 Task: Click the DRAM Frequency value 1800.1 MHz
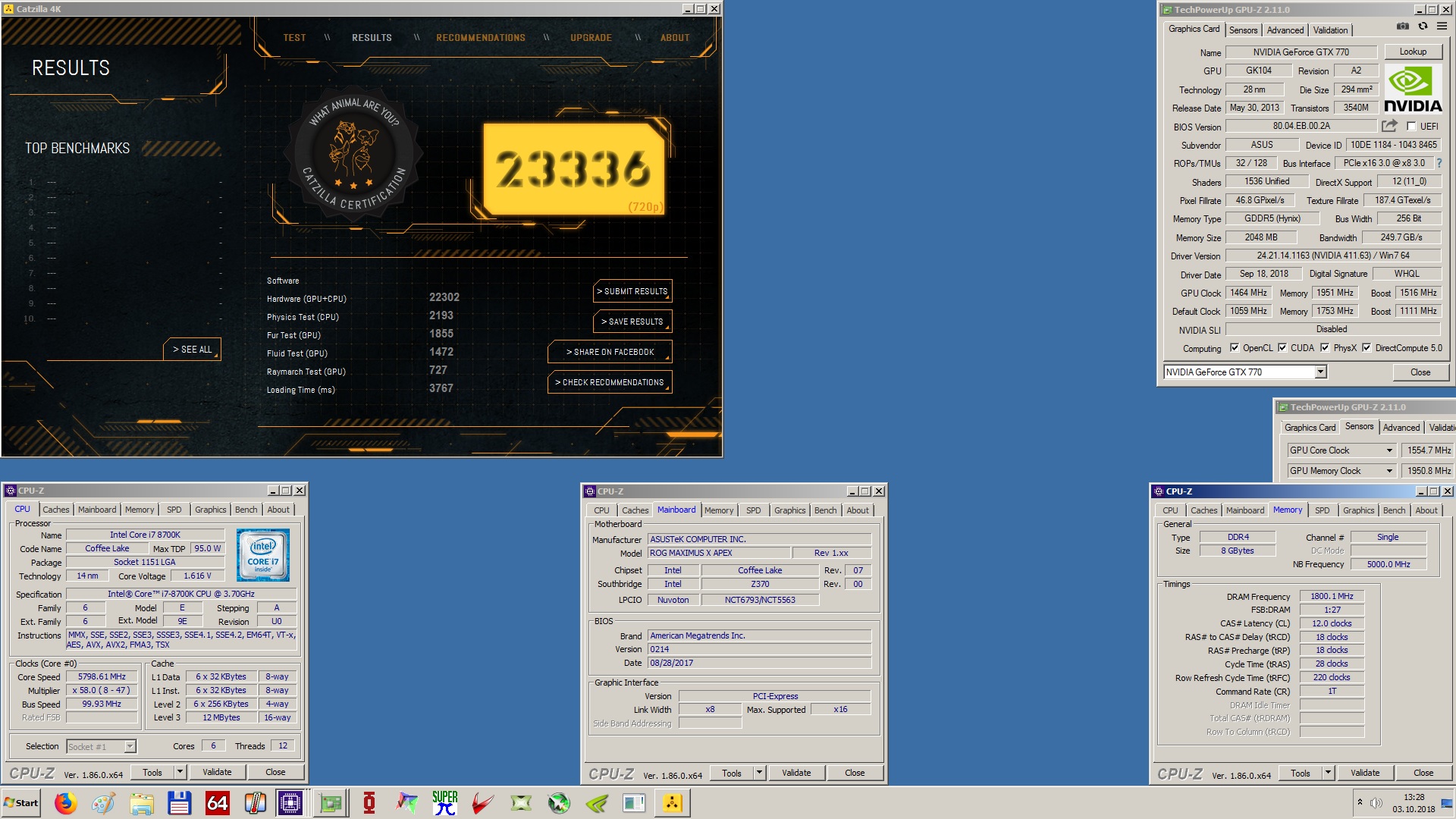click(1332, 596)
